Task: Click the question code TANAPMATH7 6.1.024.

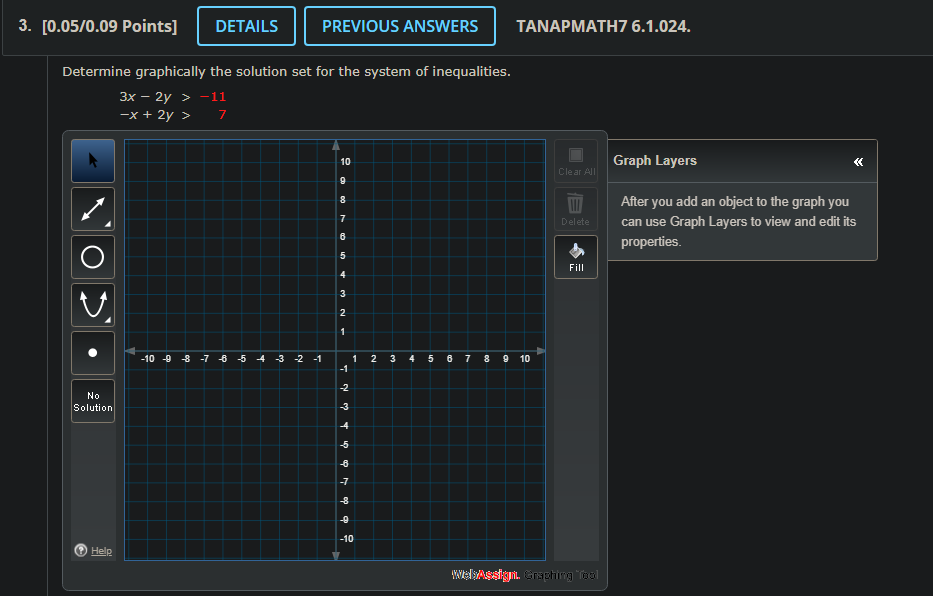Action: [603, 26]
